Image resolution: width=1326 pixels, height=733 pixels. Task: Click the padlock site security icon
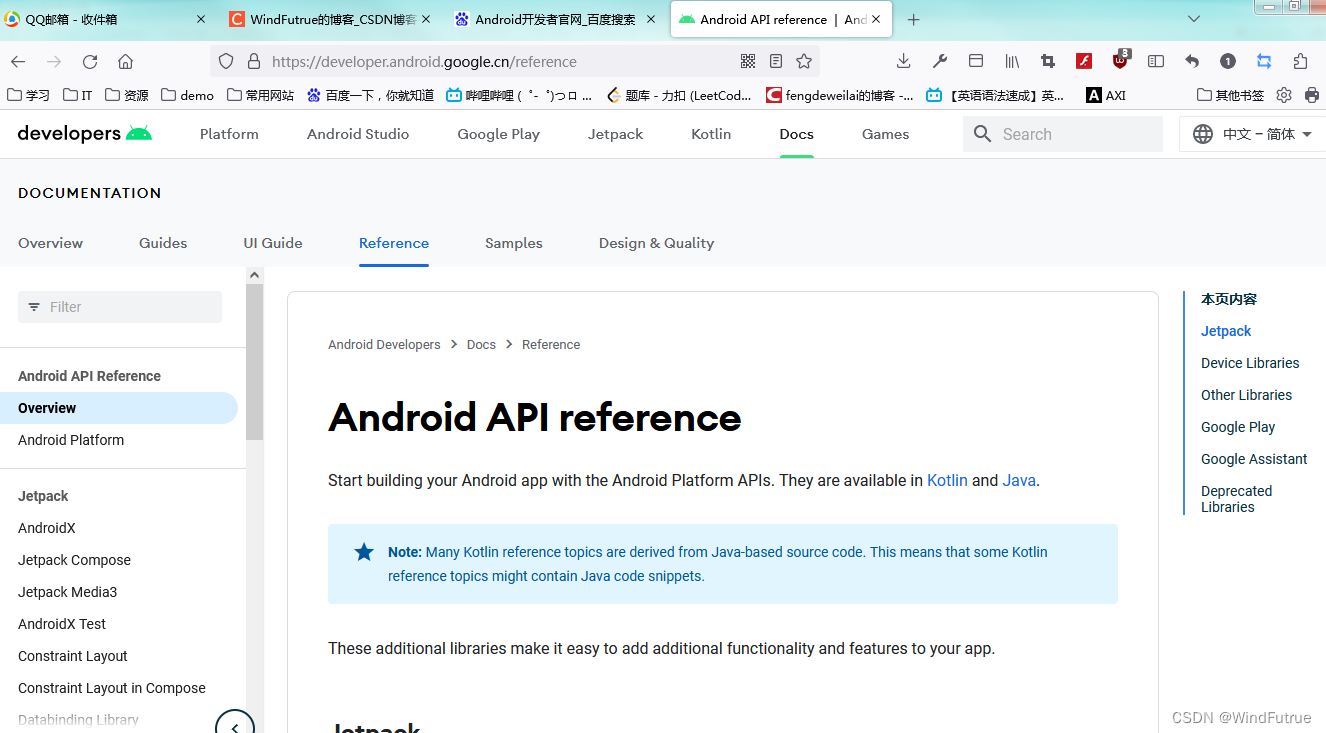pos(253,62)
